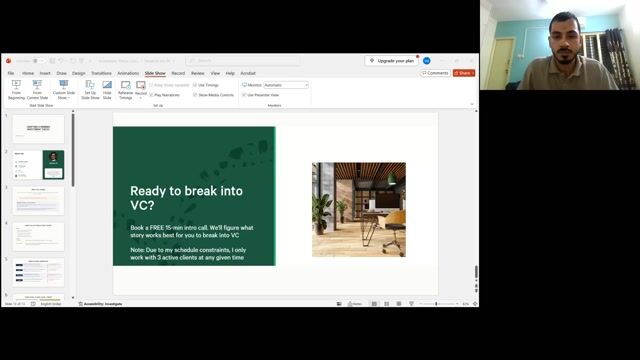The image size is (640, 360).
Task: Click the zoom slider in status bar
Action: point(439,304)
